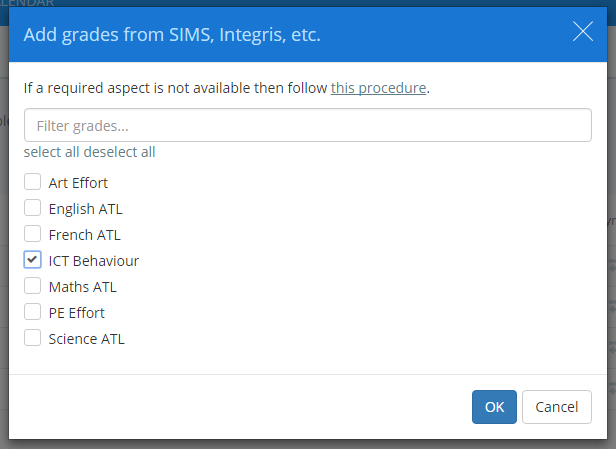The height and width of the screenshot is (449, 616).
Task: Enable the English ATL checkbox
Action: click(x=32, y=208)
